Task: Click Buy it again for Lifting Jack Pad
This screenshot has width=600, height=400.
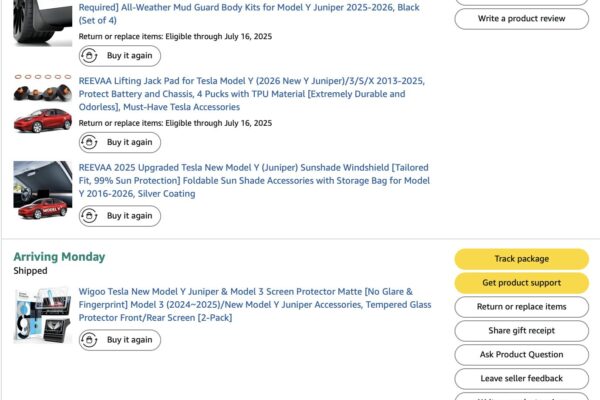Action: (x=119, y=142)
